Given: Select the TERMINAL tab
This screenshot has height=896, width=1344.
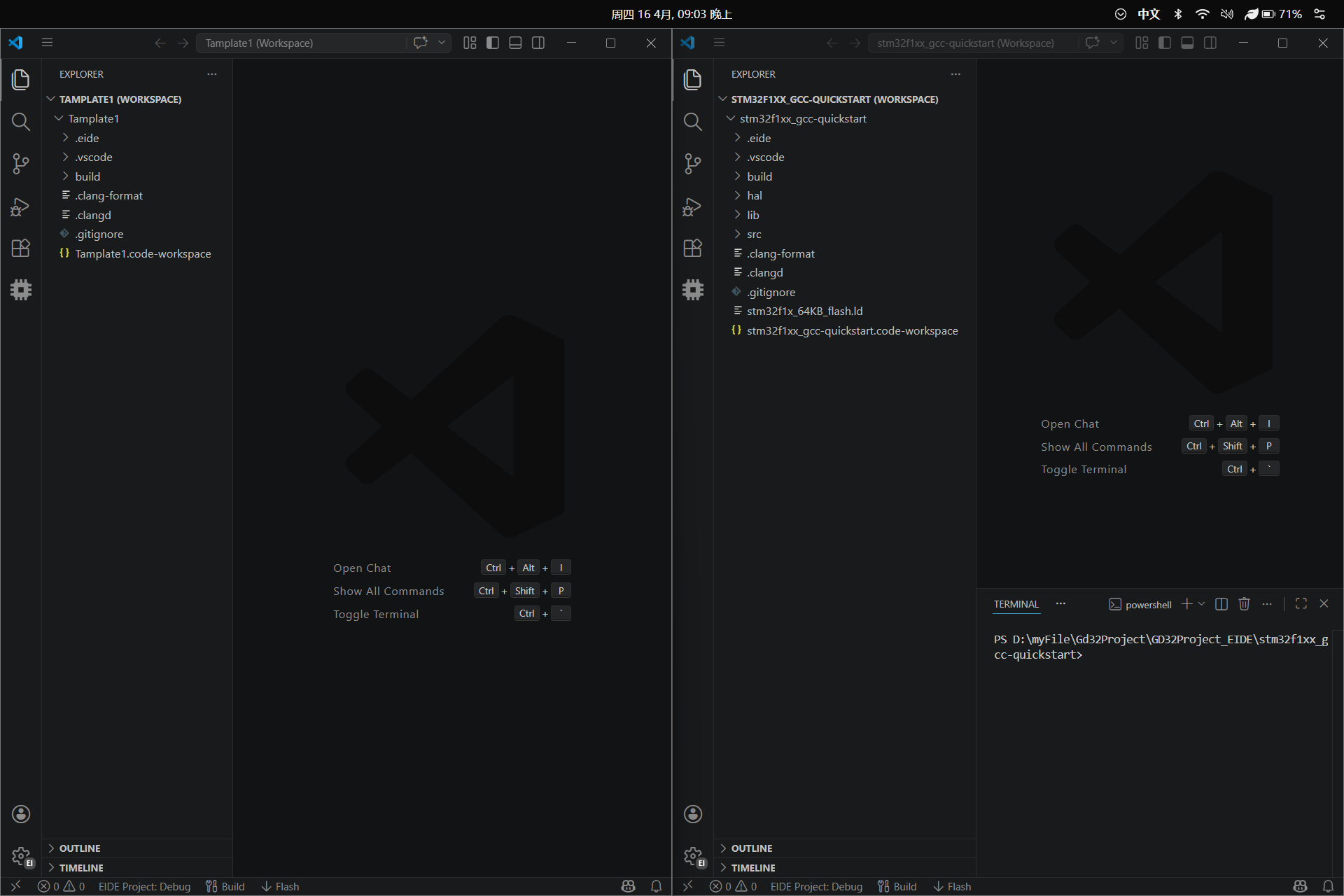Looking at the screenshot, I should [x=1016, y=604].
